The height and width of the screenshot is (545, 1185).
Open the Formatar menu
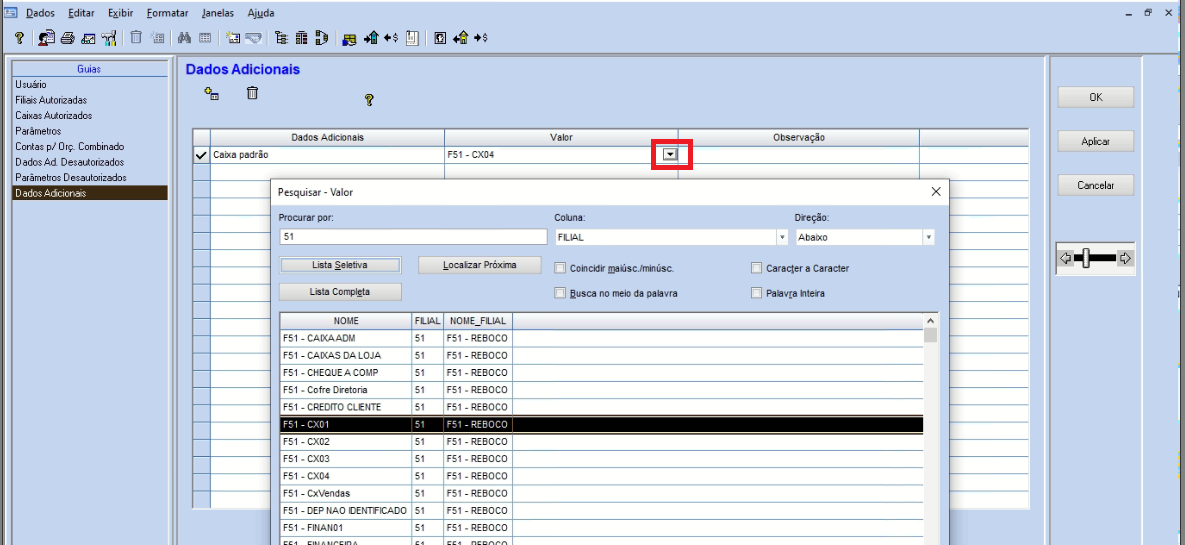click(168, 13)
